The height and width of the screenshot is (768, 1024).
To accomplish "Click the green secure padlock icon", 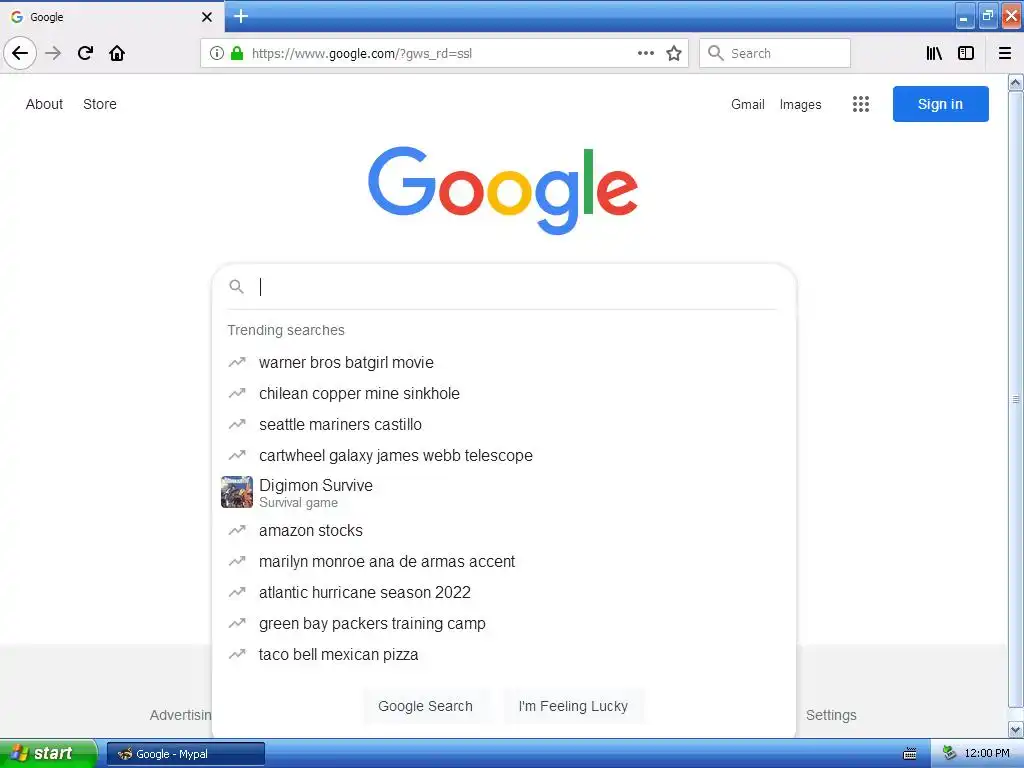I will (237, 53).
